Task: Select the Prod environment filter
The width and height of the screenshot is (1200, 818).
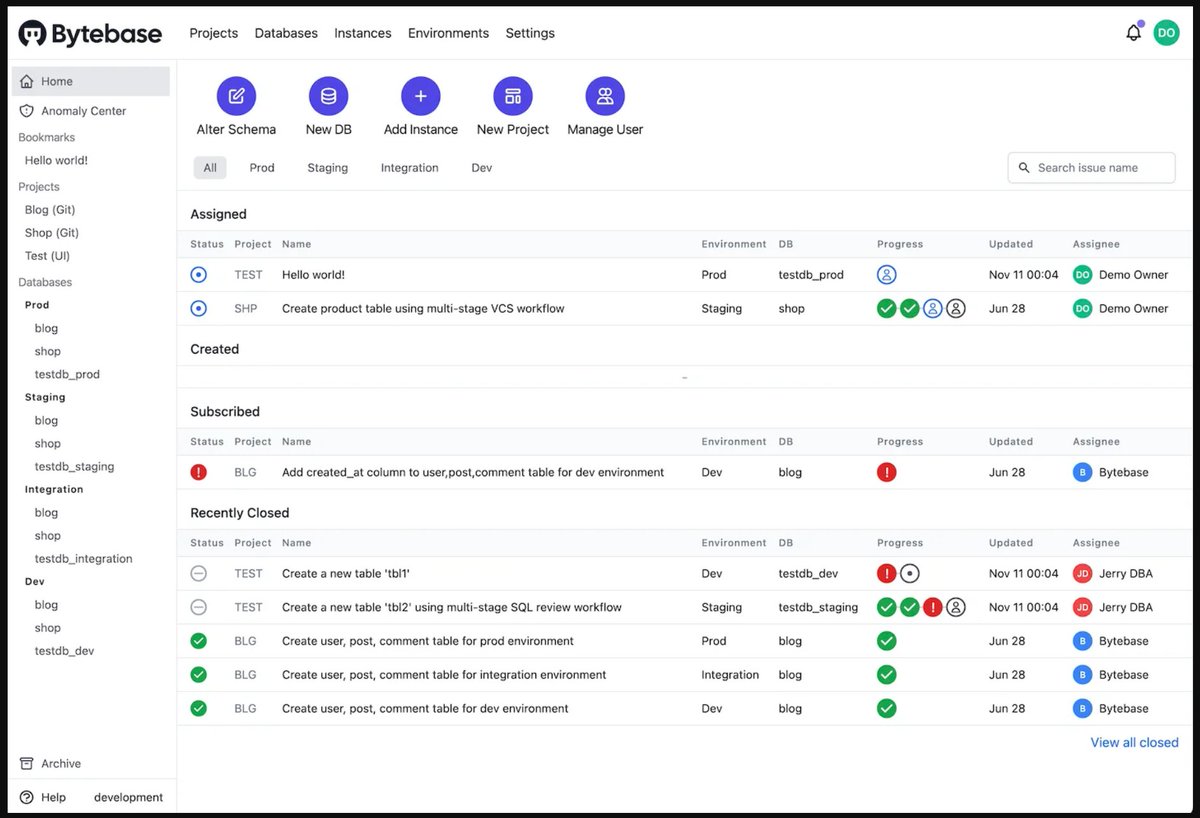Action: (x=261, y=167)
